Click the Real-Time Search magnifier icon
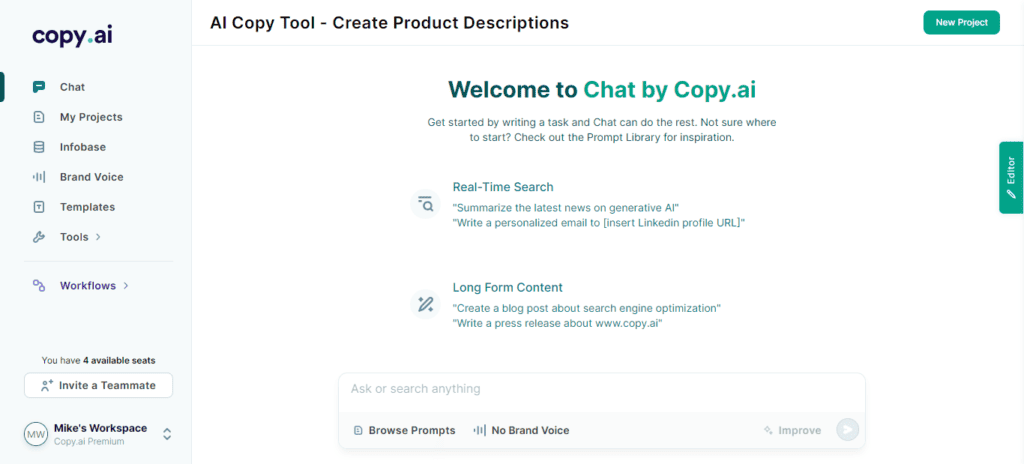The height and width of the screenshot is (464, 1024). pyautogui.click(x=426, y=204)
